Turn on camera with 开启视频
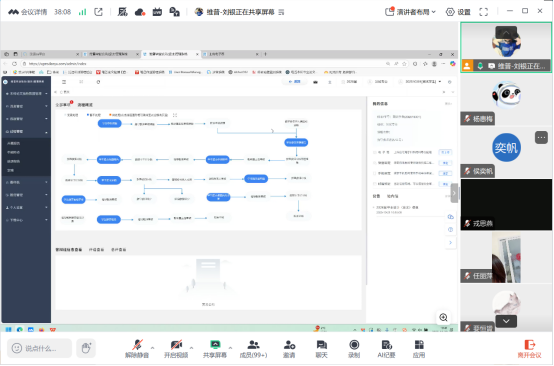The height and width of the screenshot is (366, 554). coord(176,348)
